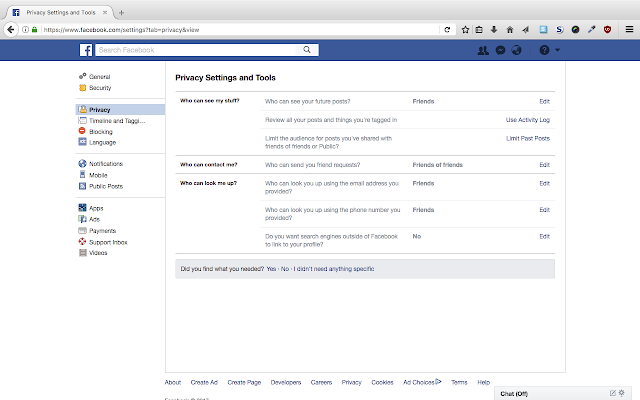
Task: Click the search magnifier button
Action: pos(307,50)
